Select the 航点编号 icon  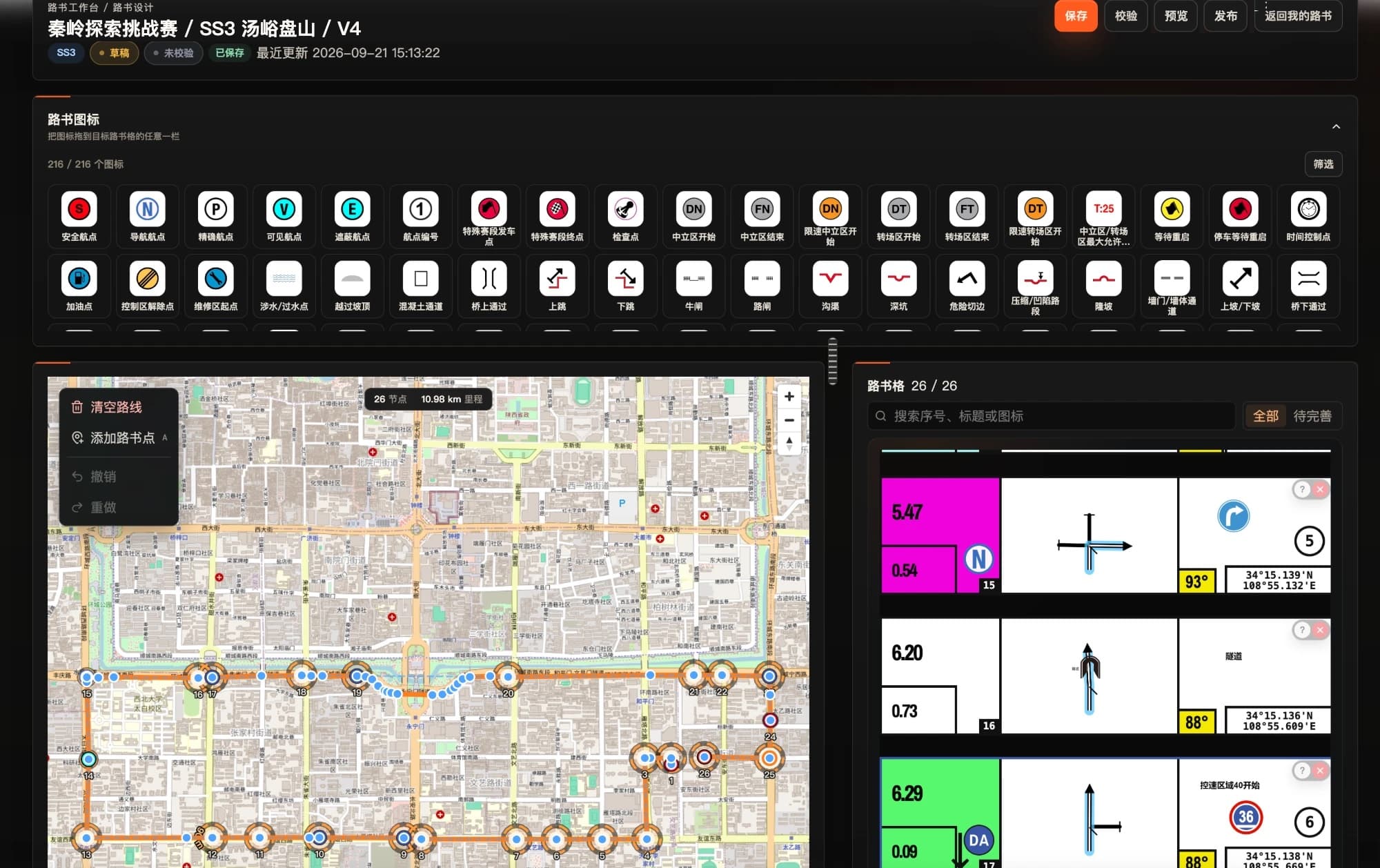(420, 216)
